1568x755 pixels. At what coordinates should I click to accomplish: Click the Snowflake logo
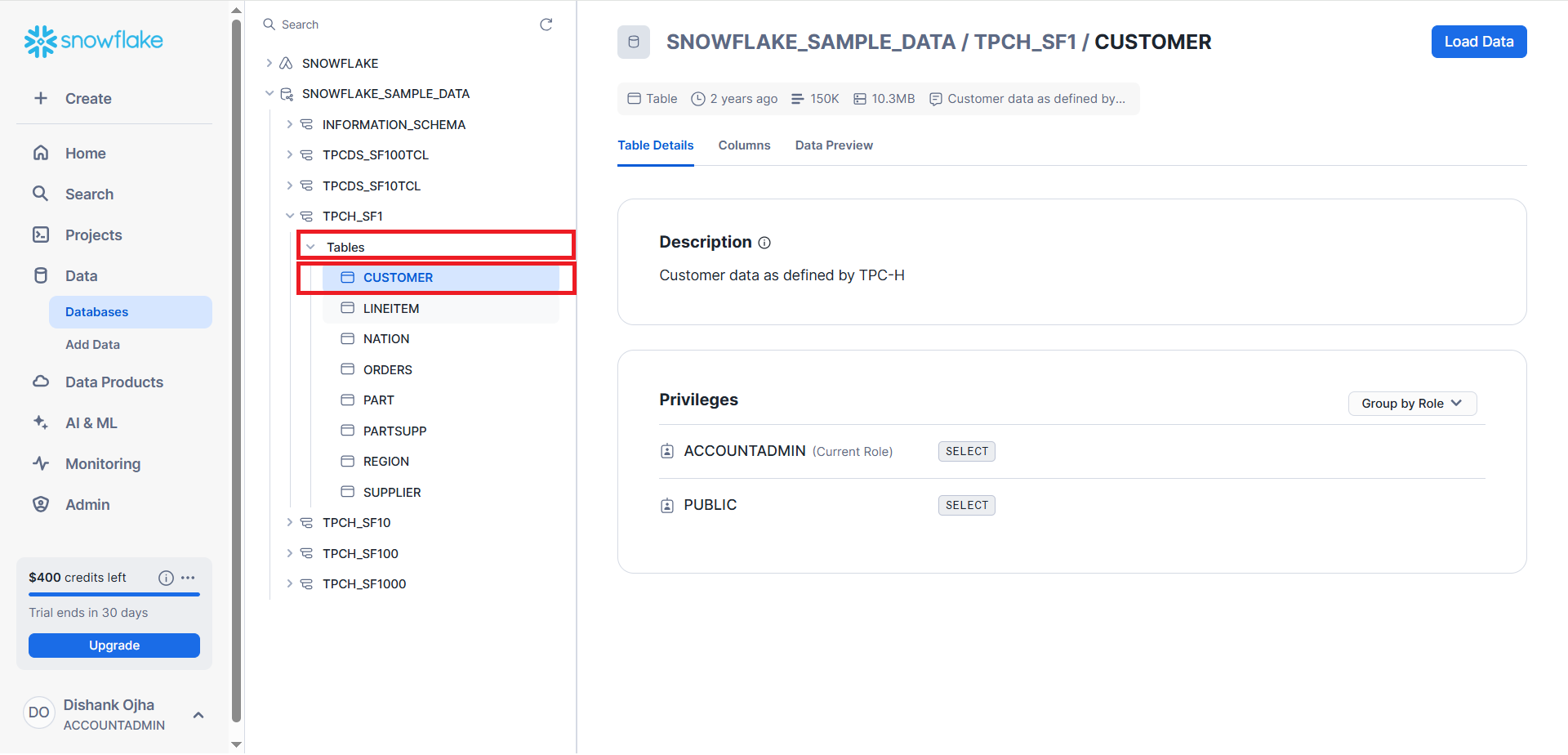tap(94, 41)
